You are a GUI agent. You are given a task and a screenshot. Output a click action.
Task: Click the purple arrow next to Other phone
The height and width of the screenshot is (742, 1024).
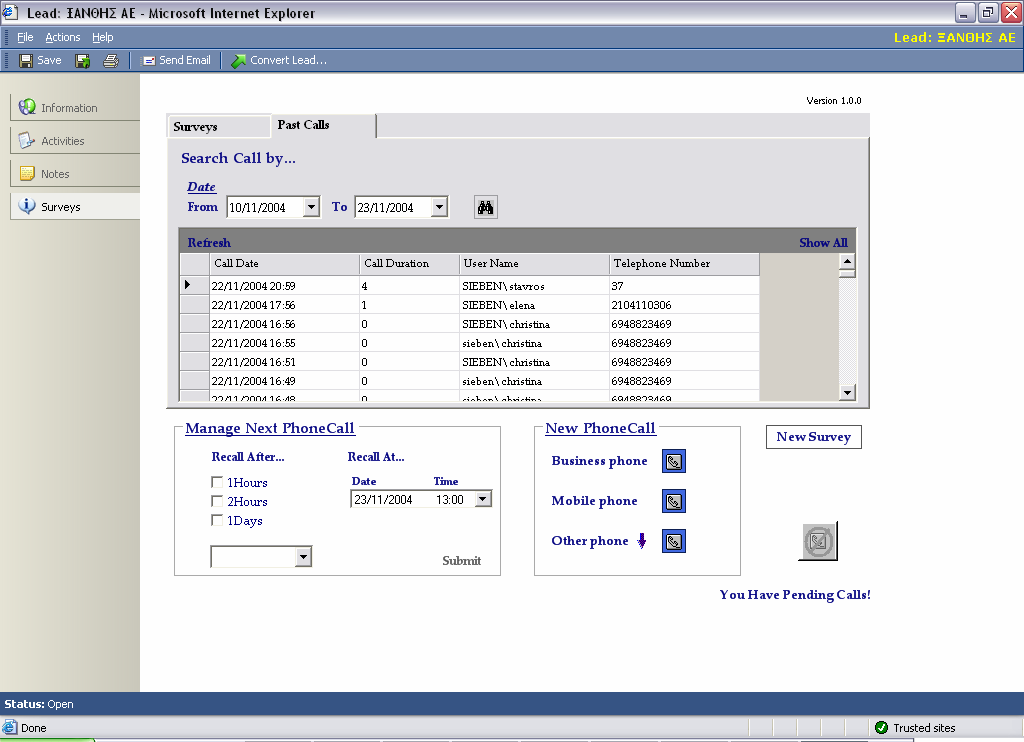pyautogui.click(x=642, y=541)
